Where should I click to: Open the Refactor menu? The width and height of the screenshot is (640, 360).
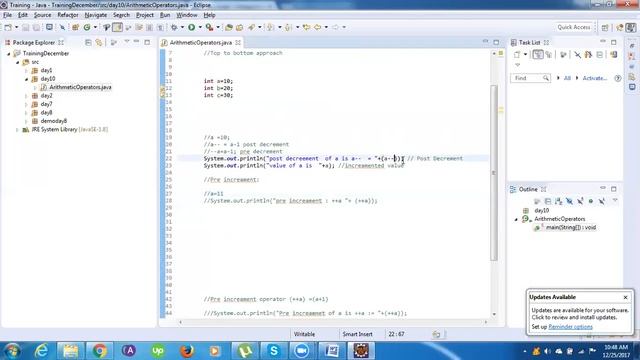pos(68,15)
